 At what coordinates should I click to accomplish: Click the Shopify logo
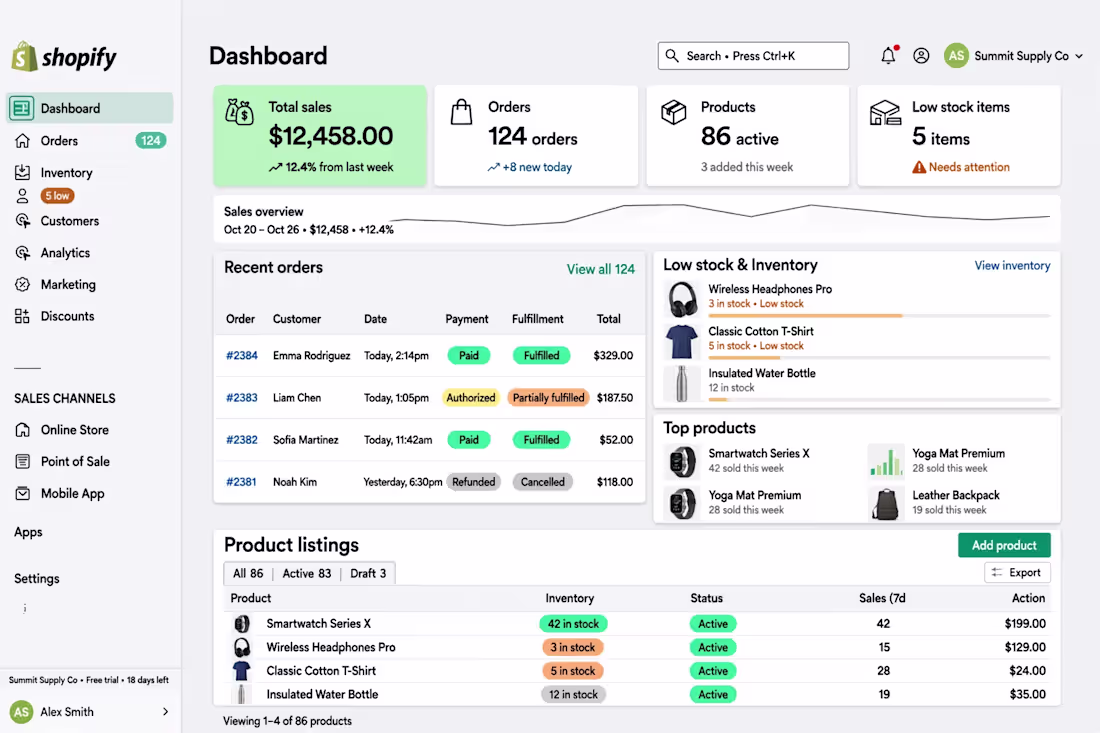tap(64, 57)
